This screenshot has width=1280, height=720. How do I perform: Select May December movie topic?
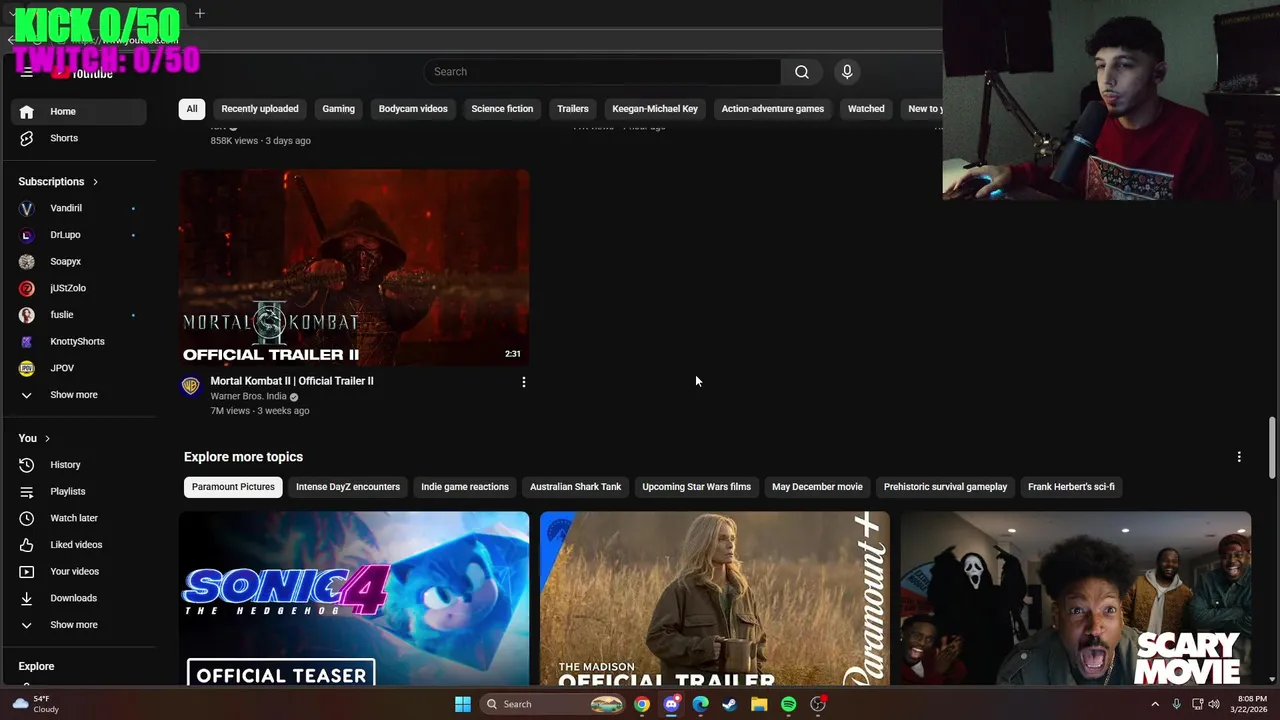[x=817, y=487]
